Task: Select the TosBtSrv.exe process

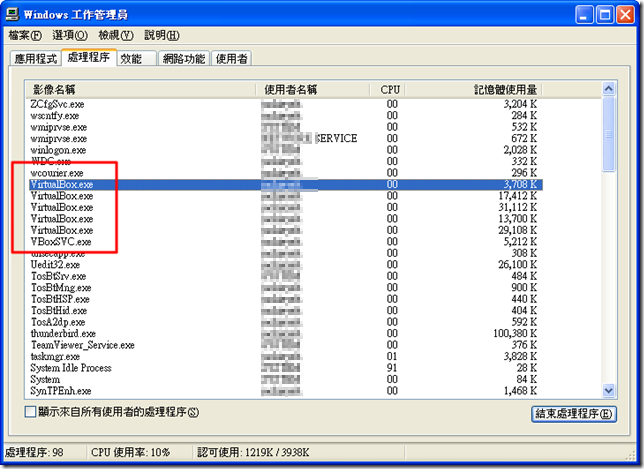Action: (284, 276)
